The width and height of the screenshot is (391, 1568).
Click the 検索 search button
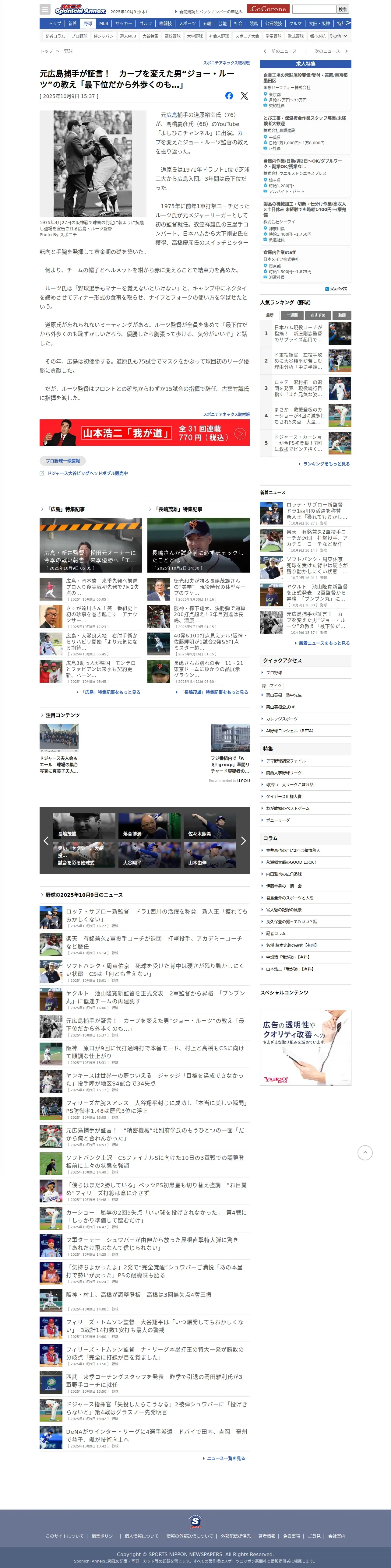[x=343, y=9]
